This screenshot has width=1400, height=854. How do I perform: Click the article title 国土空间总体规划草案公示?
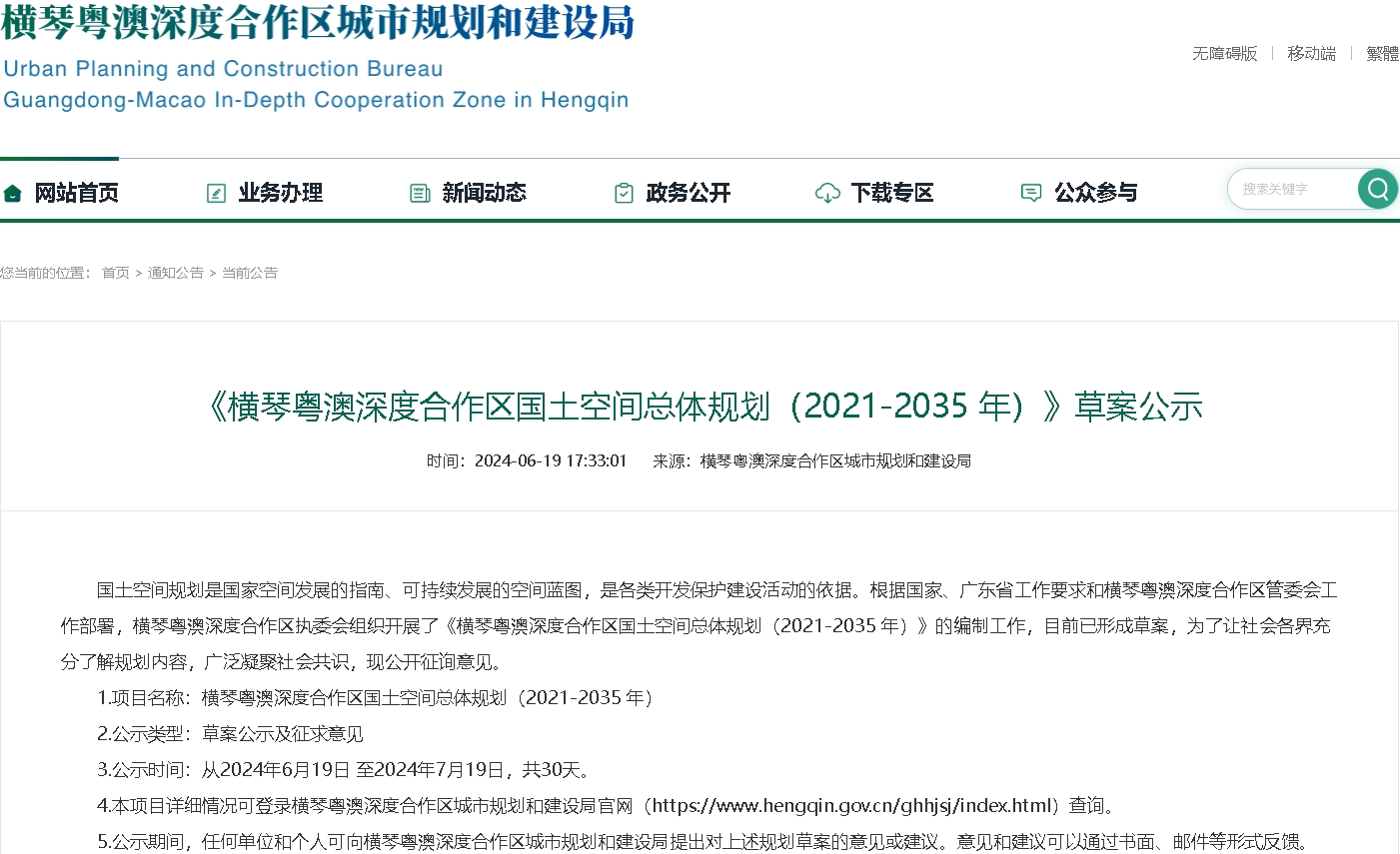click(700, 407)
